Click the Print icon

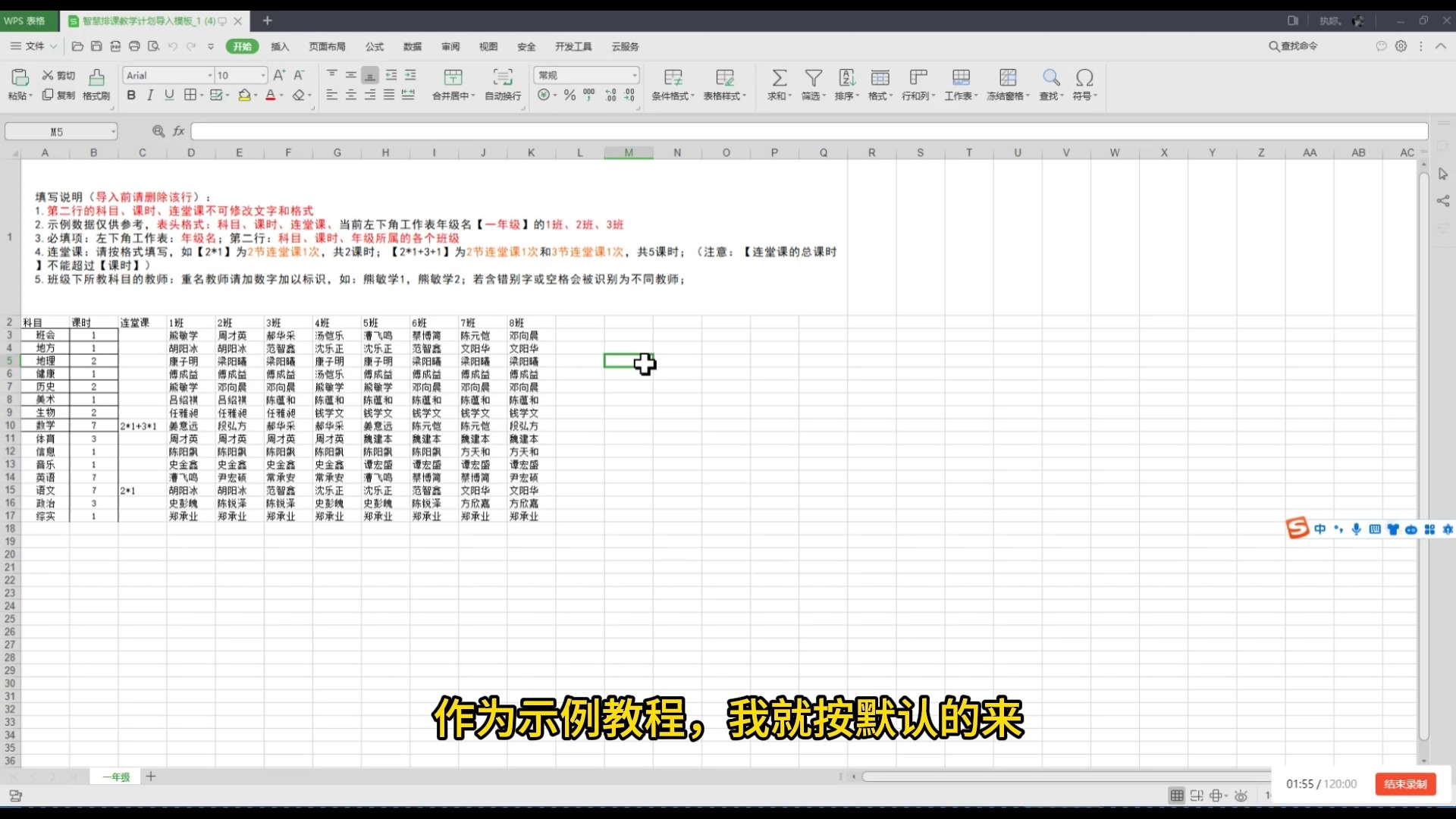(134, 46)
